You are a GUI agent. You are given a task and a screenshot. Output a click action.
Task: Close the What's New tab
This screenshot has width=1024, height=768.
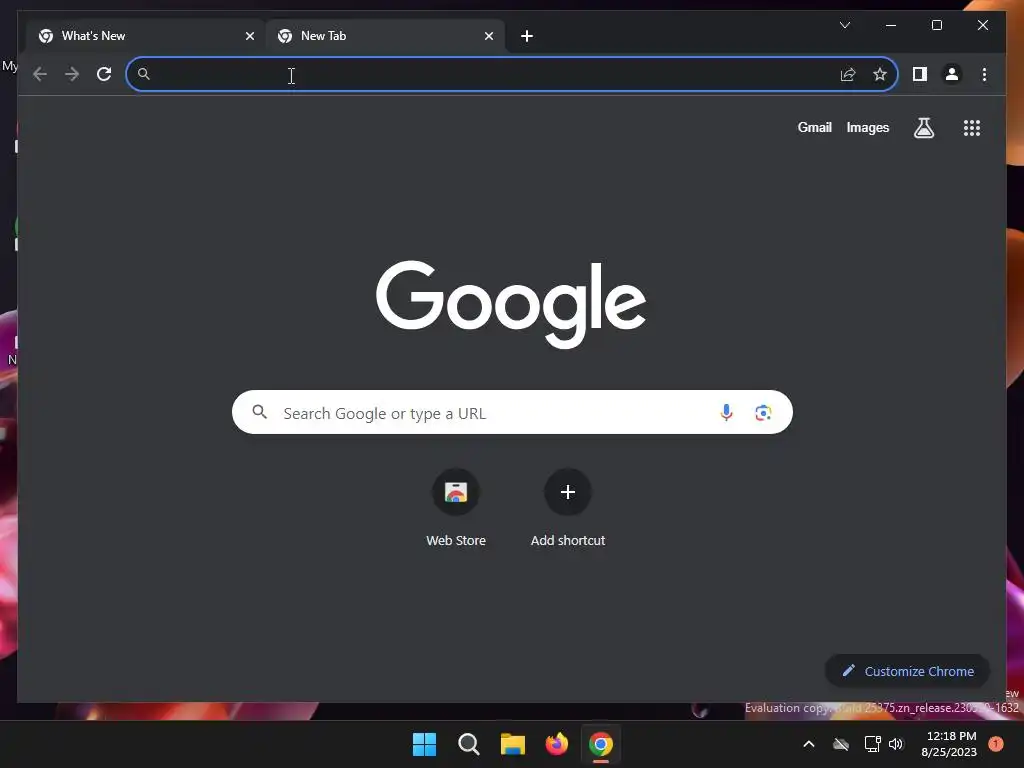point(249,36)
